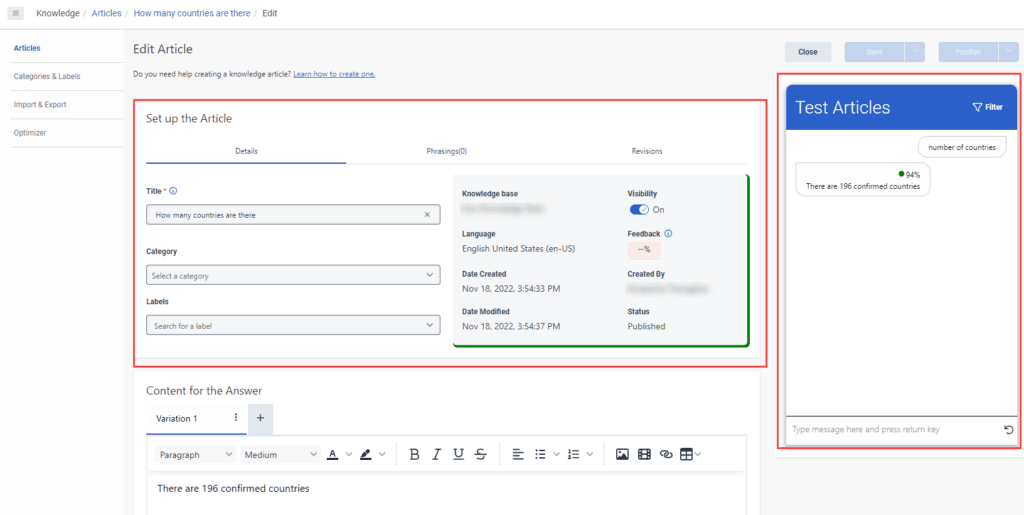The image size is (1024, 515).
Task: Apply strikethrough formatting
Action: click(481, 454)
